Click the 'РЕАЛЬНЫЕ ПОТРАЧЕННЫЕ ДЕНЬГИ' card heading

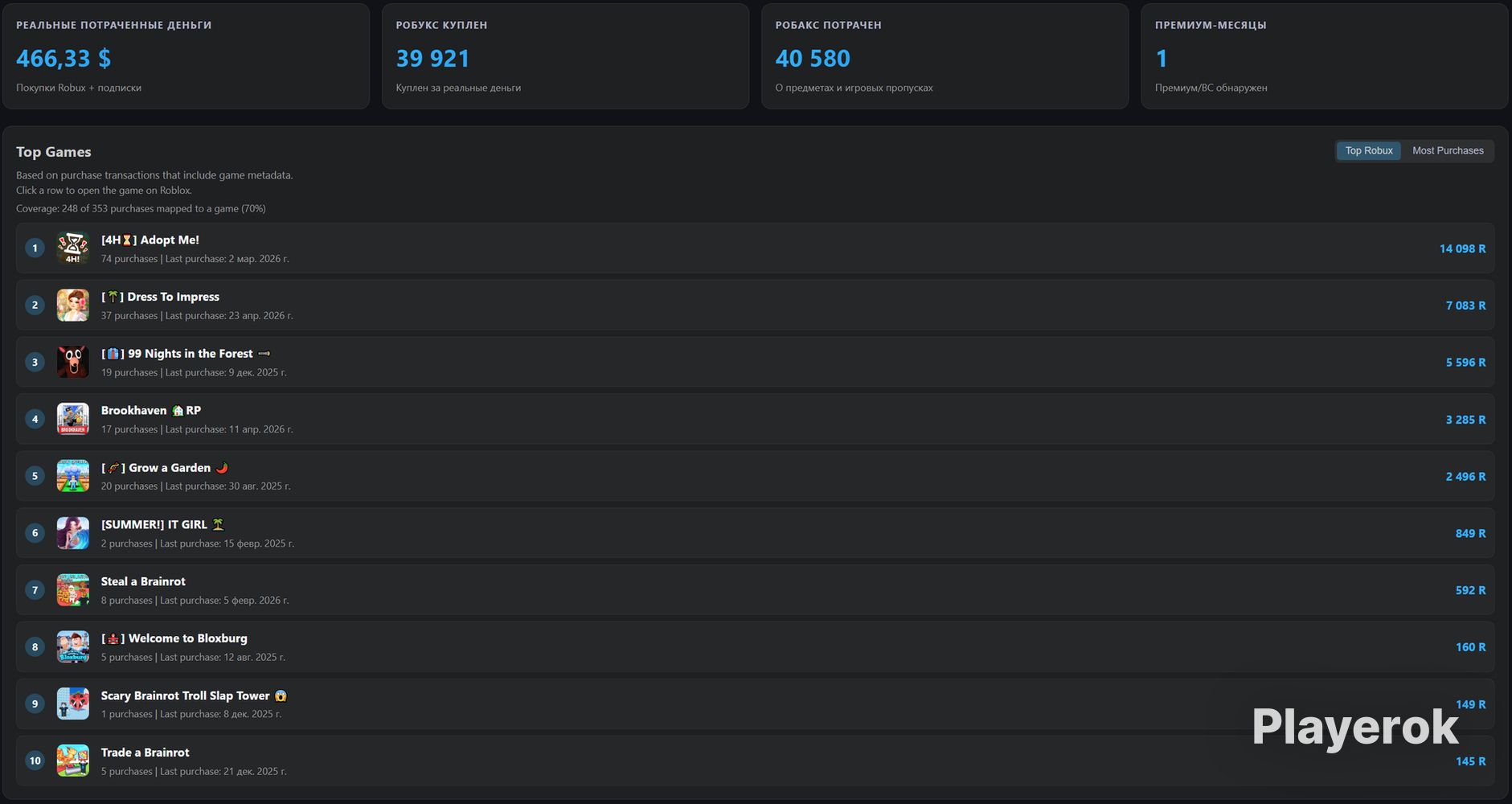coord(114,25)
